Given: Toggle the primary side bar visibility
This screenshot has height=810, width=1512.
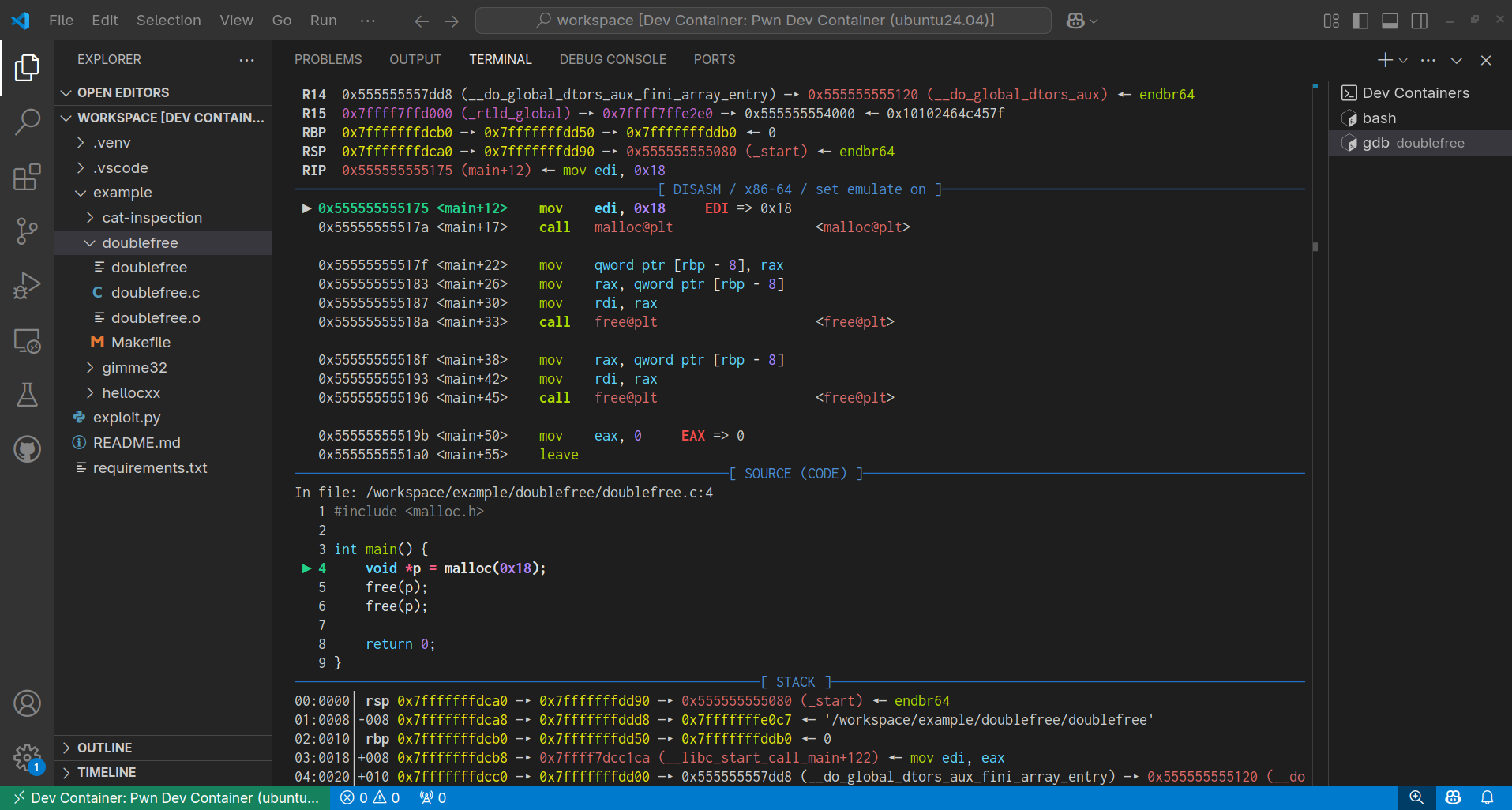Looking at the screenshot, I should click(x=1360, y=21).
